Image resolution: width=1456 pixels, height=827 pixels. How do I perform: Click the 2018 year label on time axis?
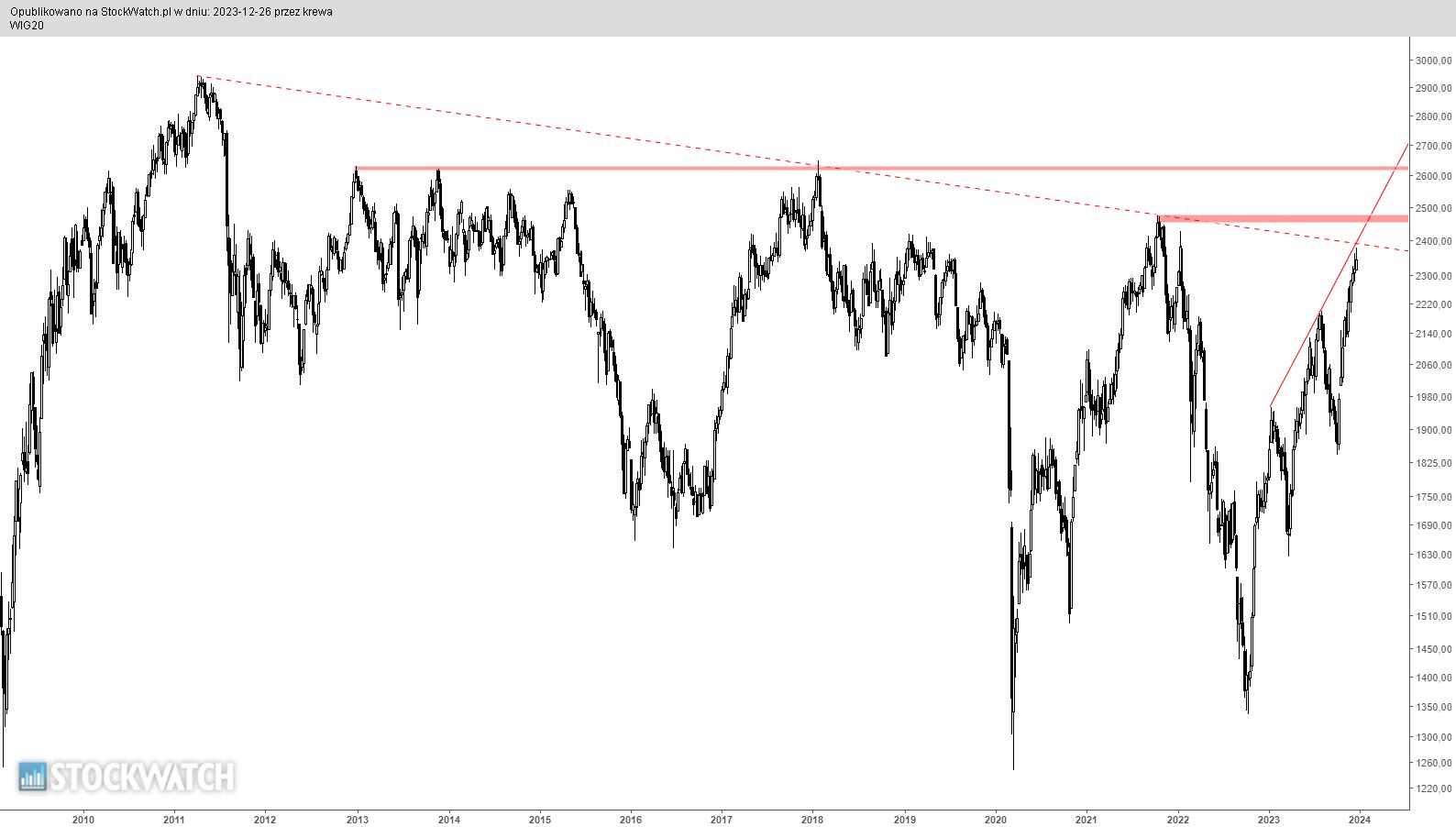point(812,820)
